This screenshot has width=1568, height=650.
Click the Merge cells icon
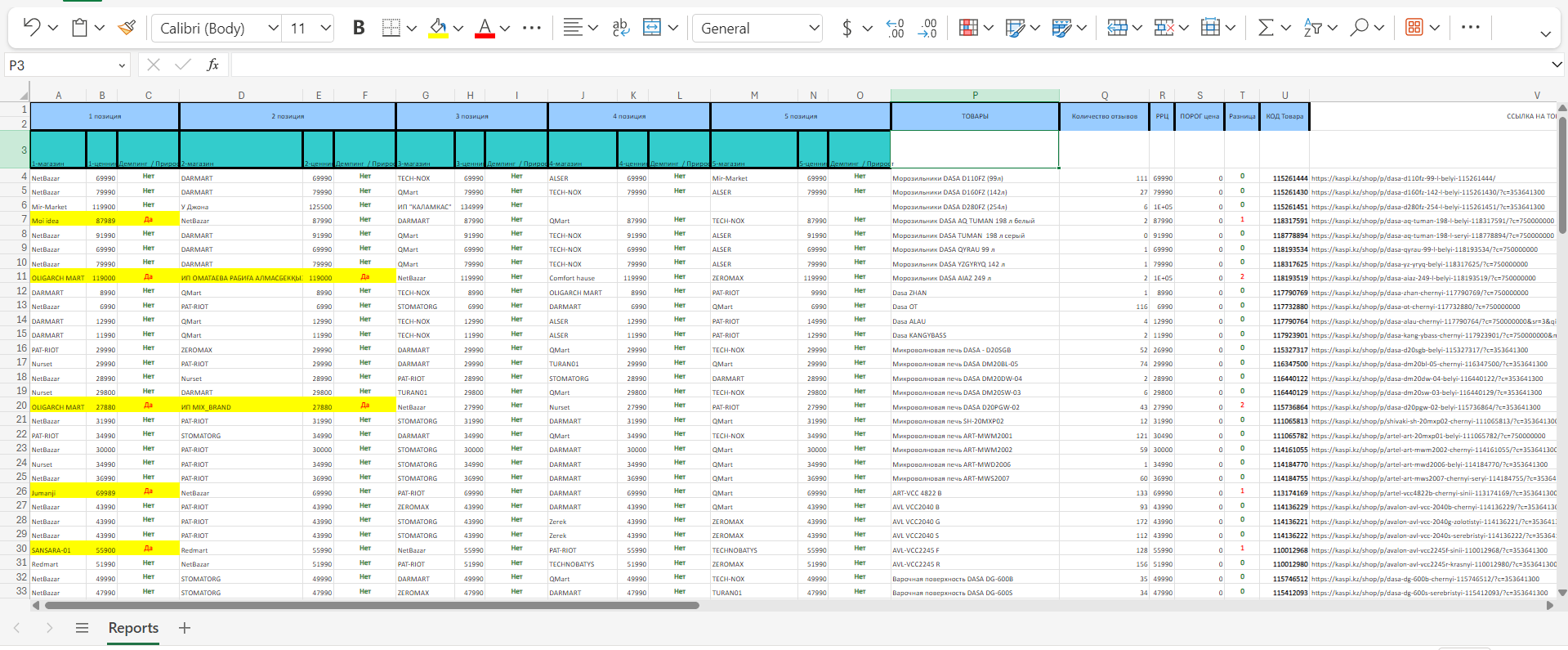pyautogui.click(x=652, y=28)
